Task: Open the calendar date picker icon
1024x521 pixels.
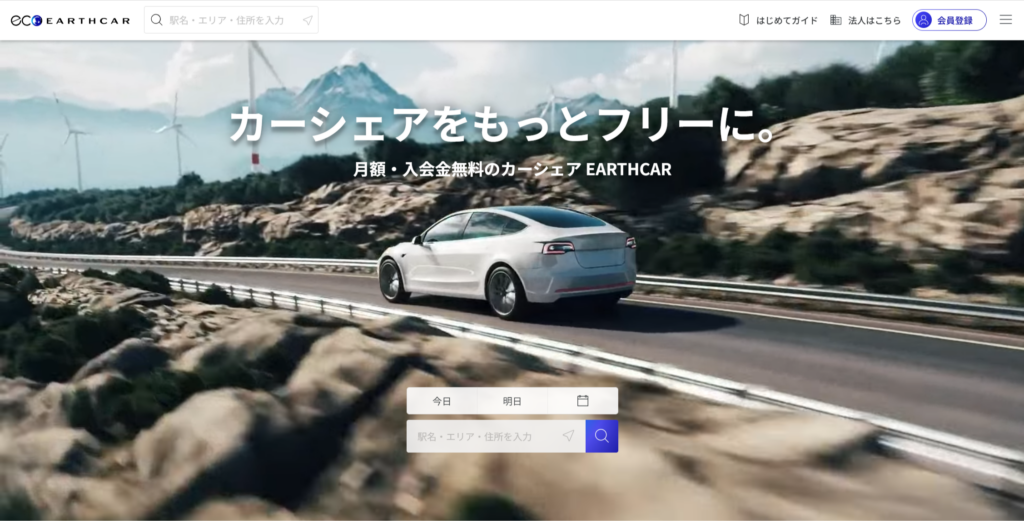Action: coord(583,401)
